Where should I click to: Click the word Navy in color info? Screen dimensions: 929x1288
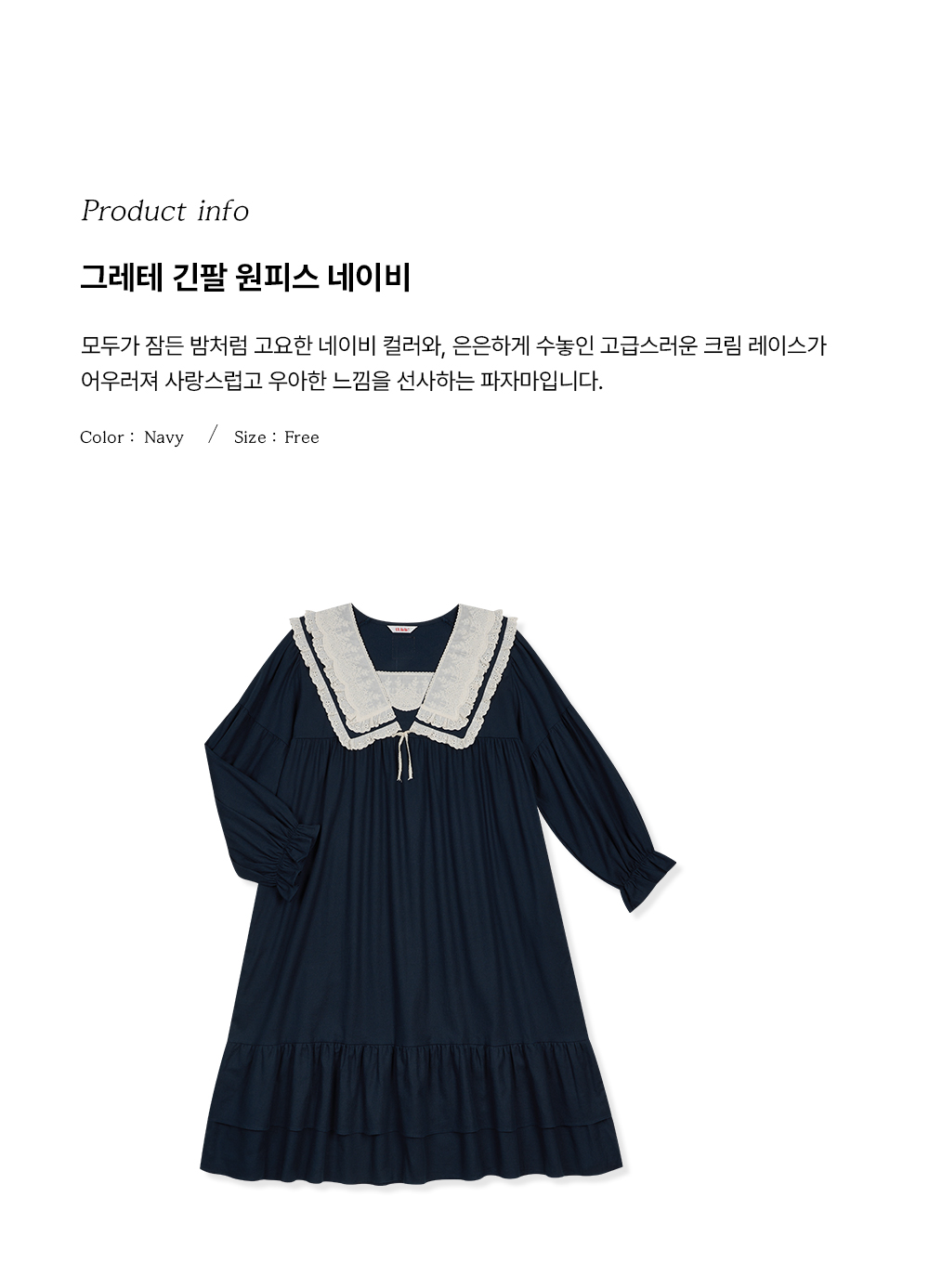tap(164, 437)
